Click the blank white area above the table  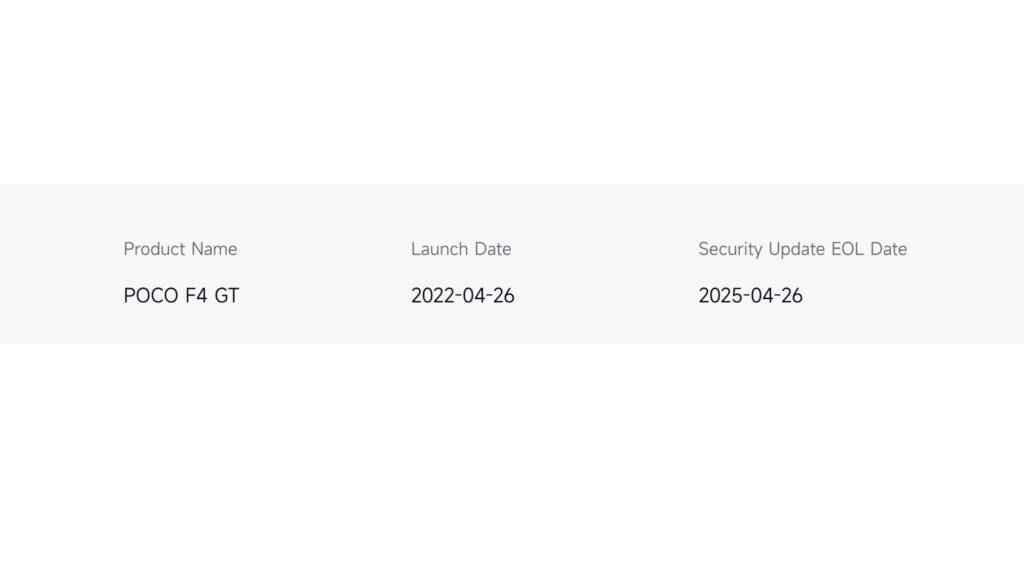click(512, 91)
